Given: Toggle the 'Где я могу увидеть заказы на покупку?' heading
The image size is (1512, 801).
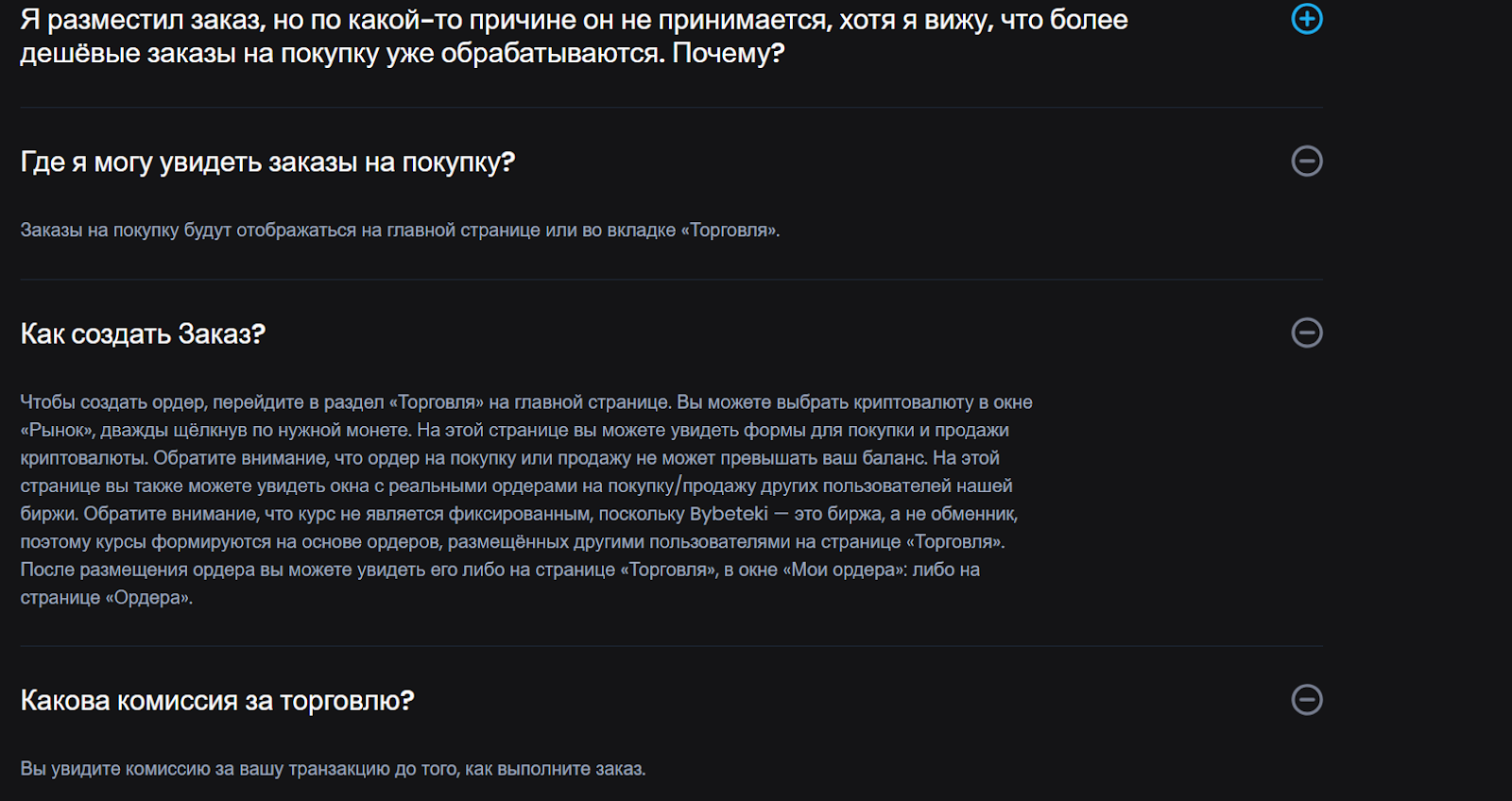Looking at the screenshot, I should (267, 162).
